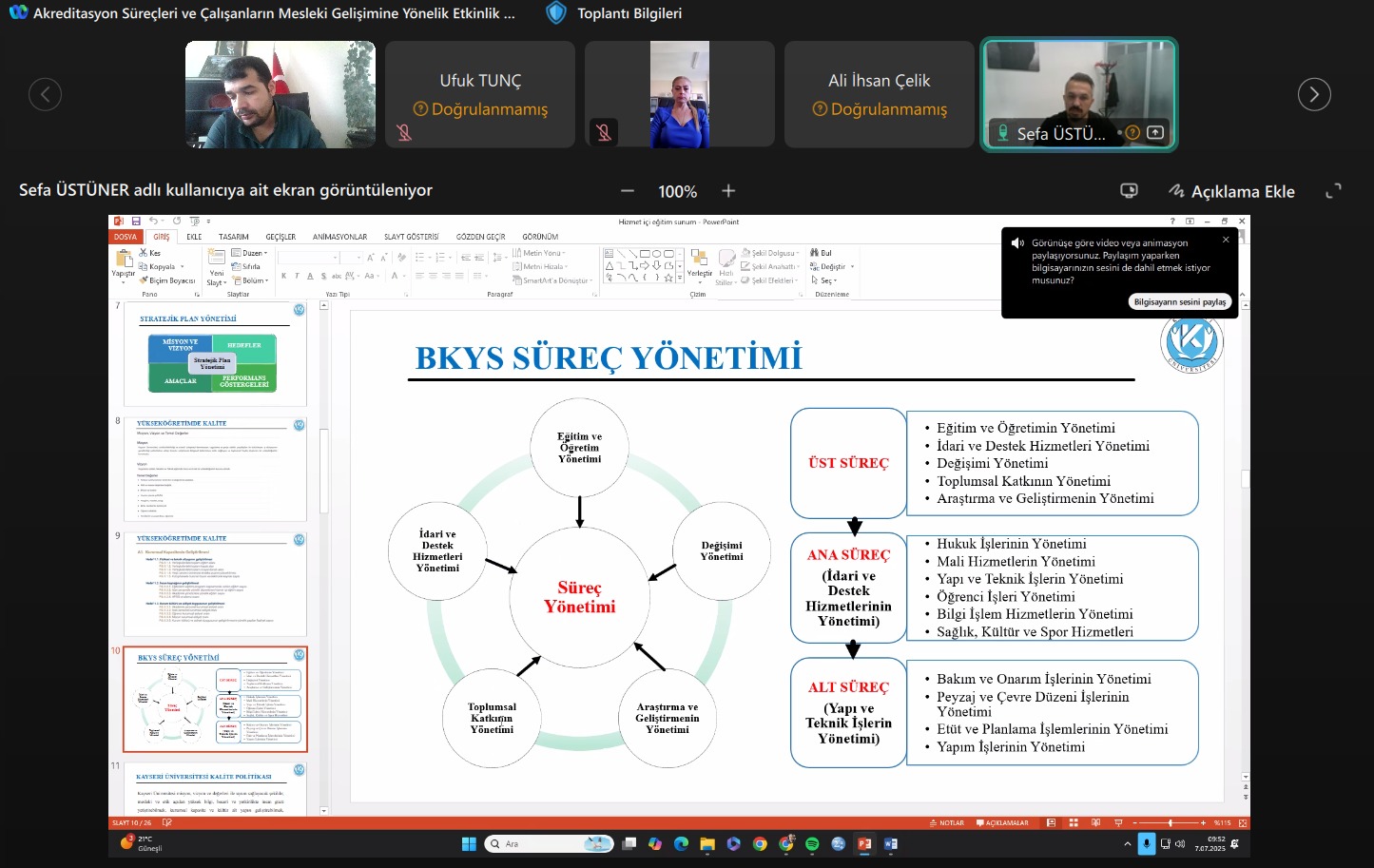Switch to the ANİMASYONLAR ribbon tab

pyautogui.click(x=339, y=237)
